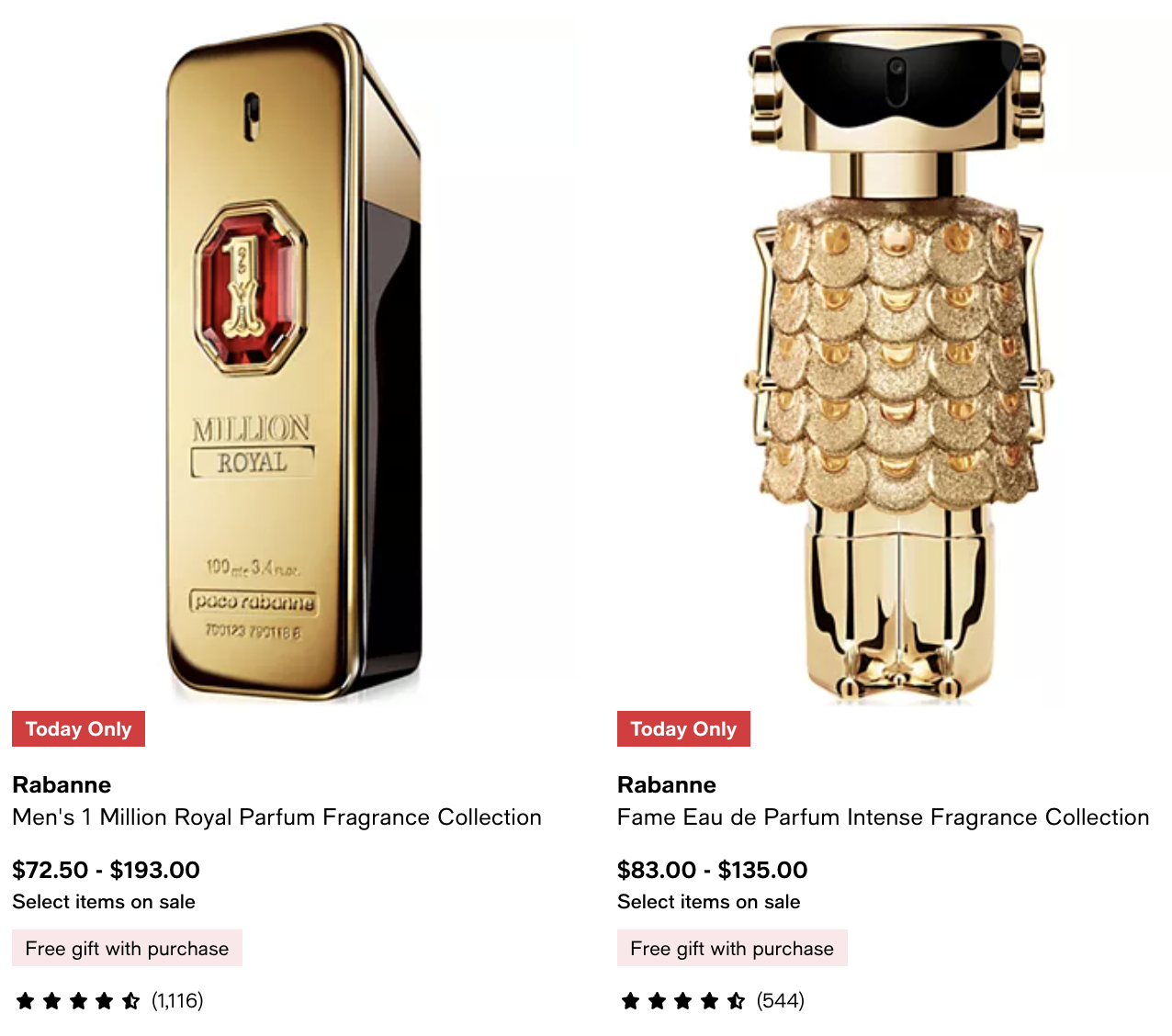This screenshot has width=1172, height=1036.
Task: Click Free gift with purchase for Fame
Action: click(732, 949)
